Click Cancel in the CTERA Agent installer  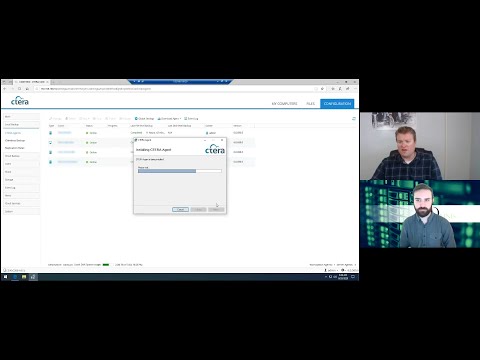point(180,209)
